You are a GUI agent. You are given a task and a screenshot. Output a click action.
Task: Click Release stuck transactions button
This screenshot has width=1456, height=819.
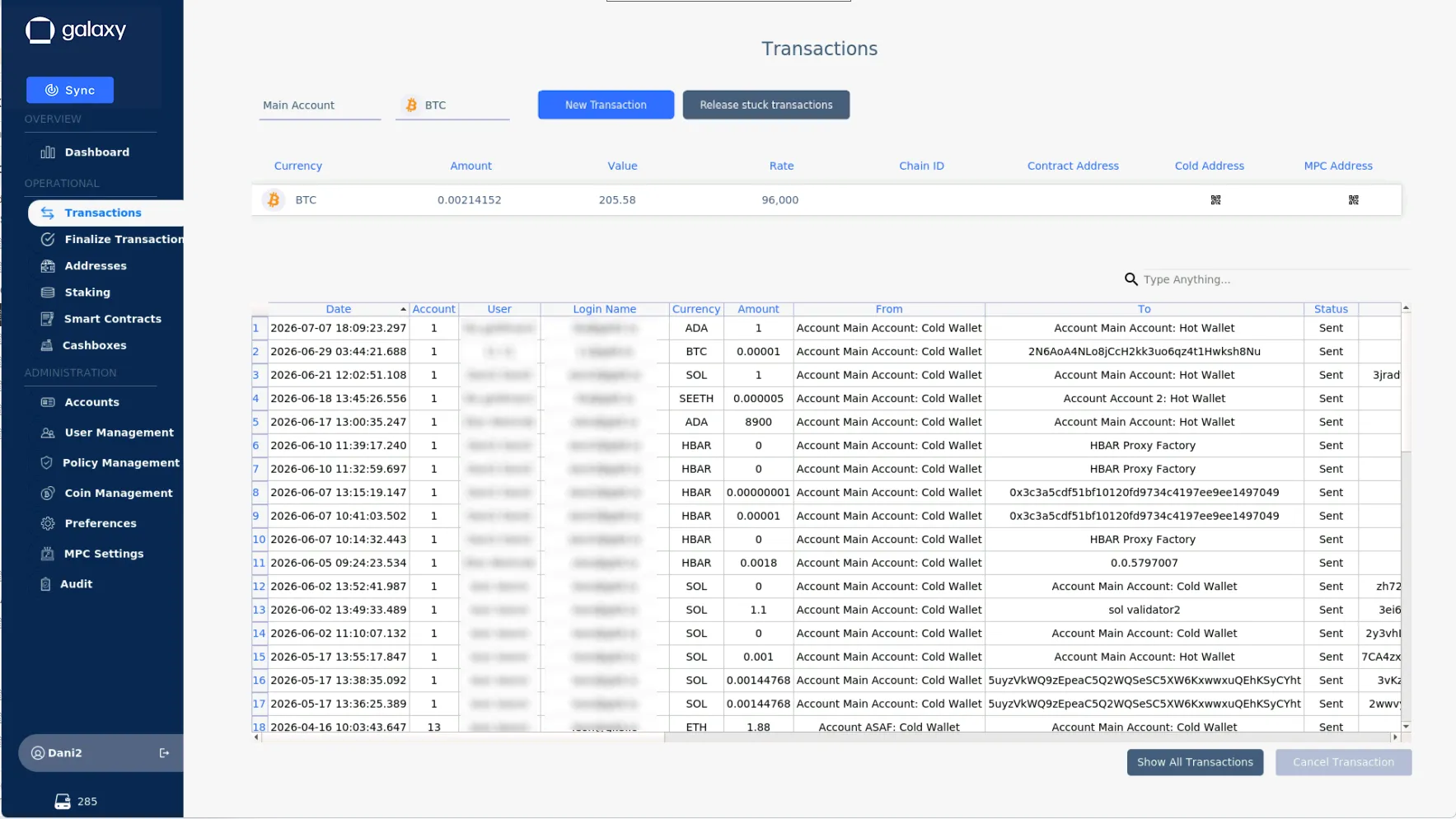click(766, 105)
